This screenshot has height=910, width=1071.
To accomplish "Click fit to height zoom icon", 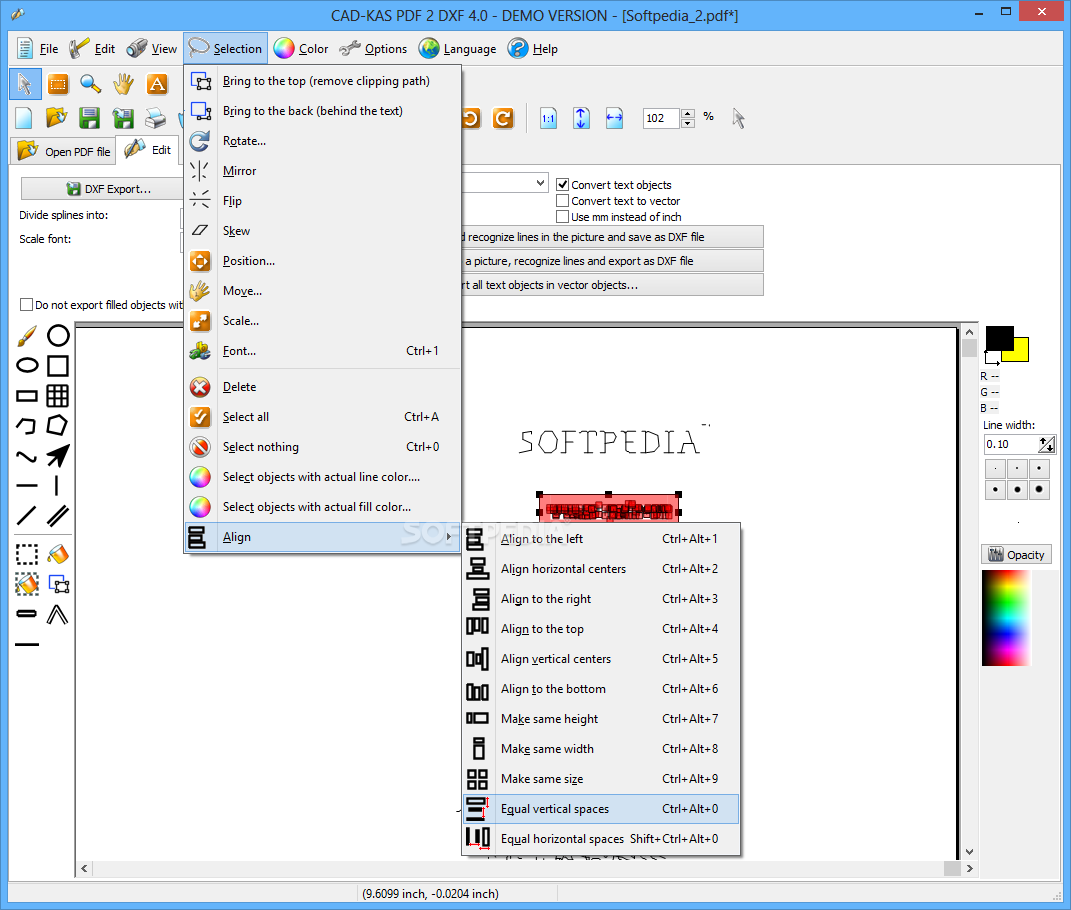I will click(x=581, y=118).
